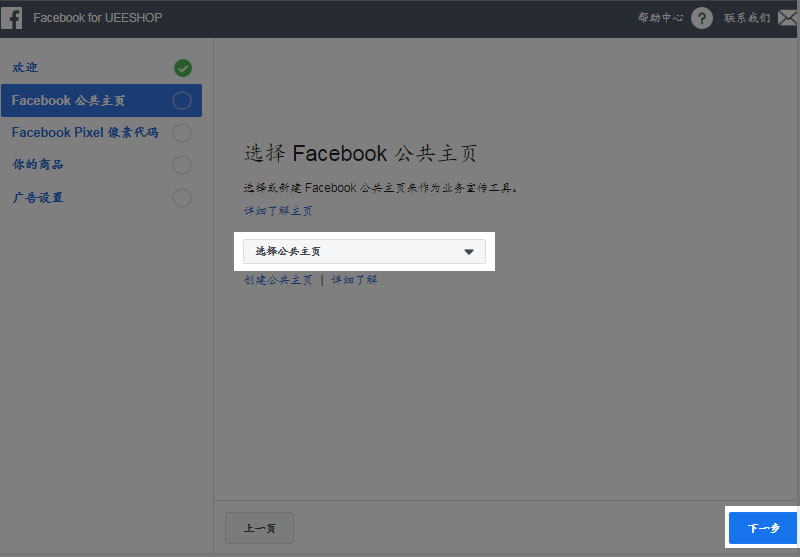Click the 创建公共主页 link
Screen dimensions: 800x557
(x=278, y=280)
